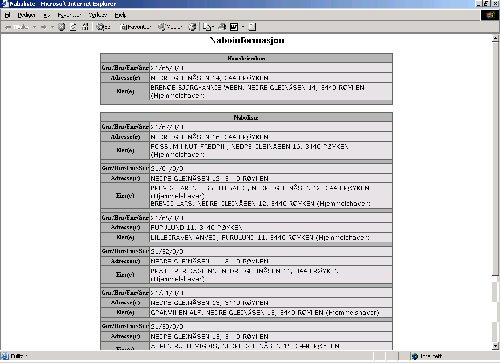
Task: Open the Media toolbar button
Action: click(x=170, y=27)
